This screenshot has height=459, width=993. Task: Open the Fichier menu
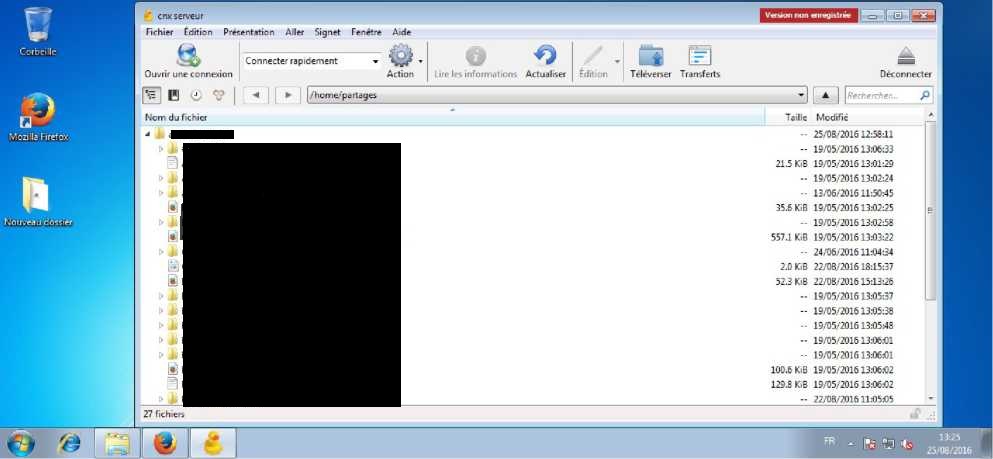tap(159, 32)
